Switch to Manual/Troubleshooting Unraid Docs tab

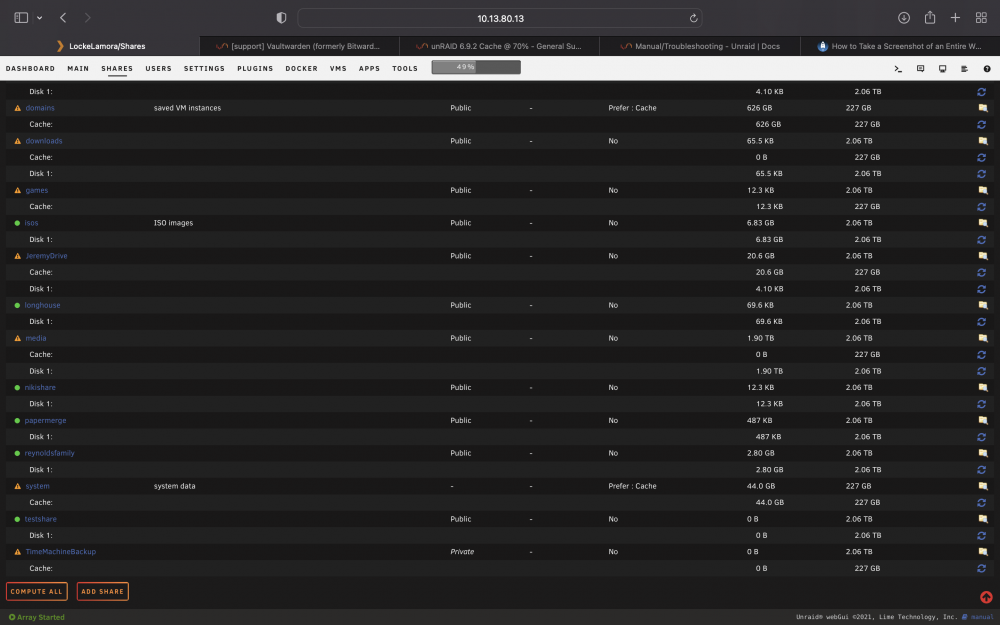point(700,46)
